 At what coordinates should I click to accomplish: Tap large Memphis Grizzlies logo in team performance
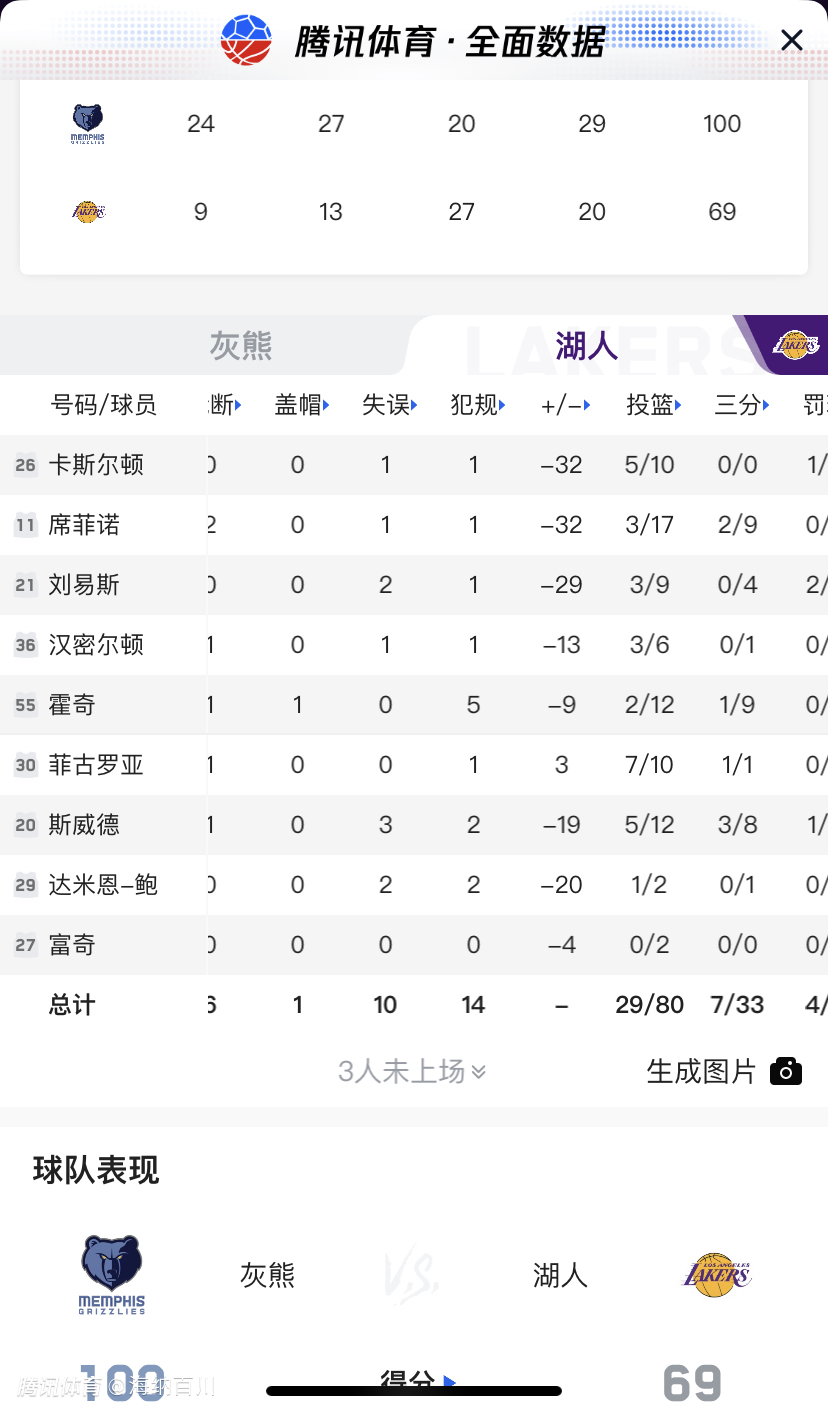point(111,1274)
